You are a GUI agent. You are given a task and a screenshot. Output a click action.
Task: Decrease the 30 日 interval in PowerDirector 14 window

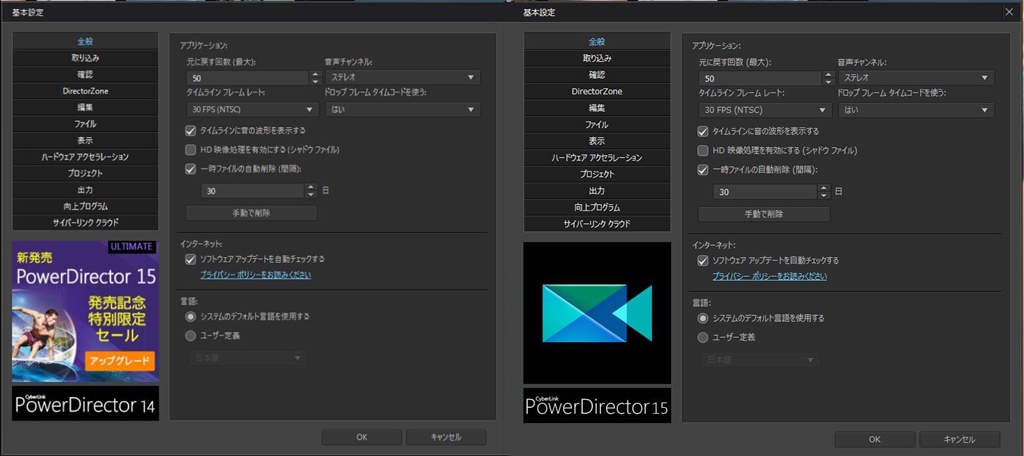point(311,195)
